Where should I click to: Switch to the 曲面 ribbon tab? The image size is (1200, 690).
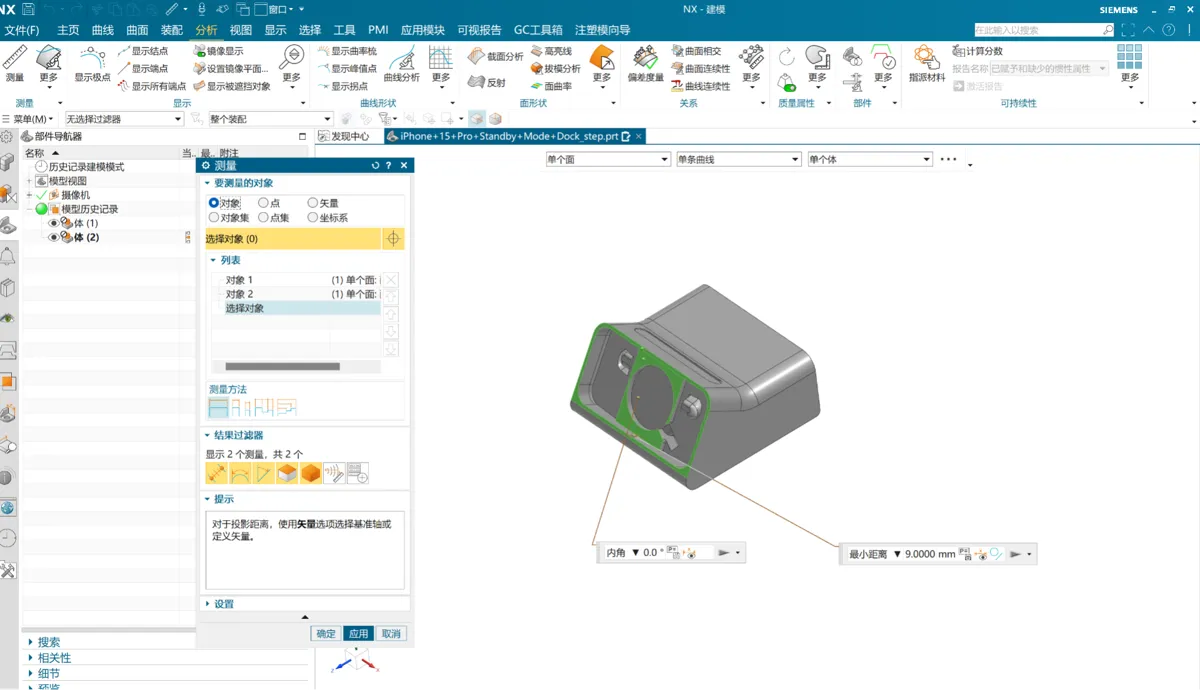pos(137,30)
